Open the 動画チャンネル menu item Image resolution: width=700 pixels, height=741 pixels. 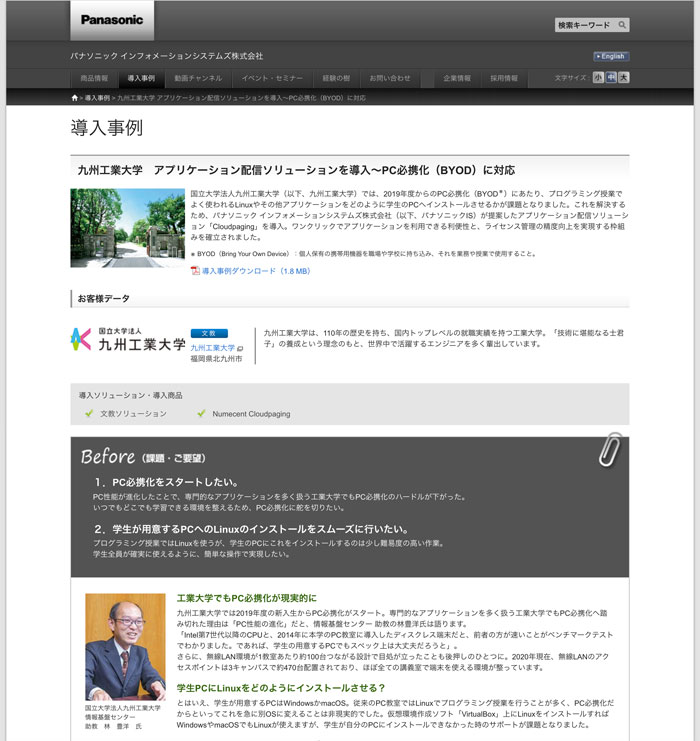[x=198, y=78]
